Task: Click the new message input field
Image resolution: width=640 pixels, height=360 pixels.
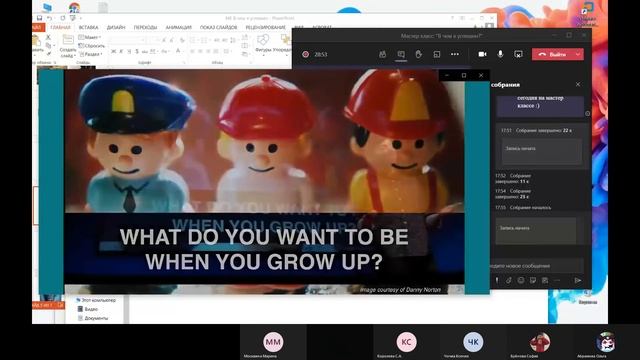Action: (x=536, y=266)
